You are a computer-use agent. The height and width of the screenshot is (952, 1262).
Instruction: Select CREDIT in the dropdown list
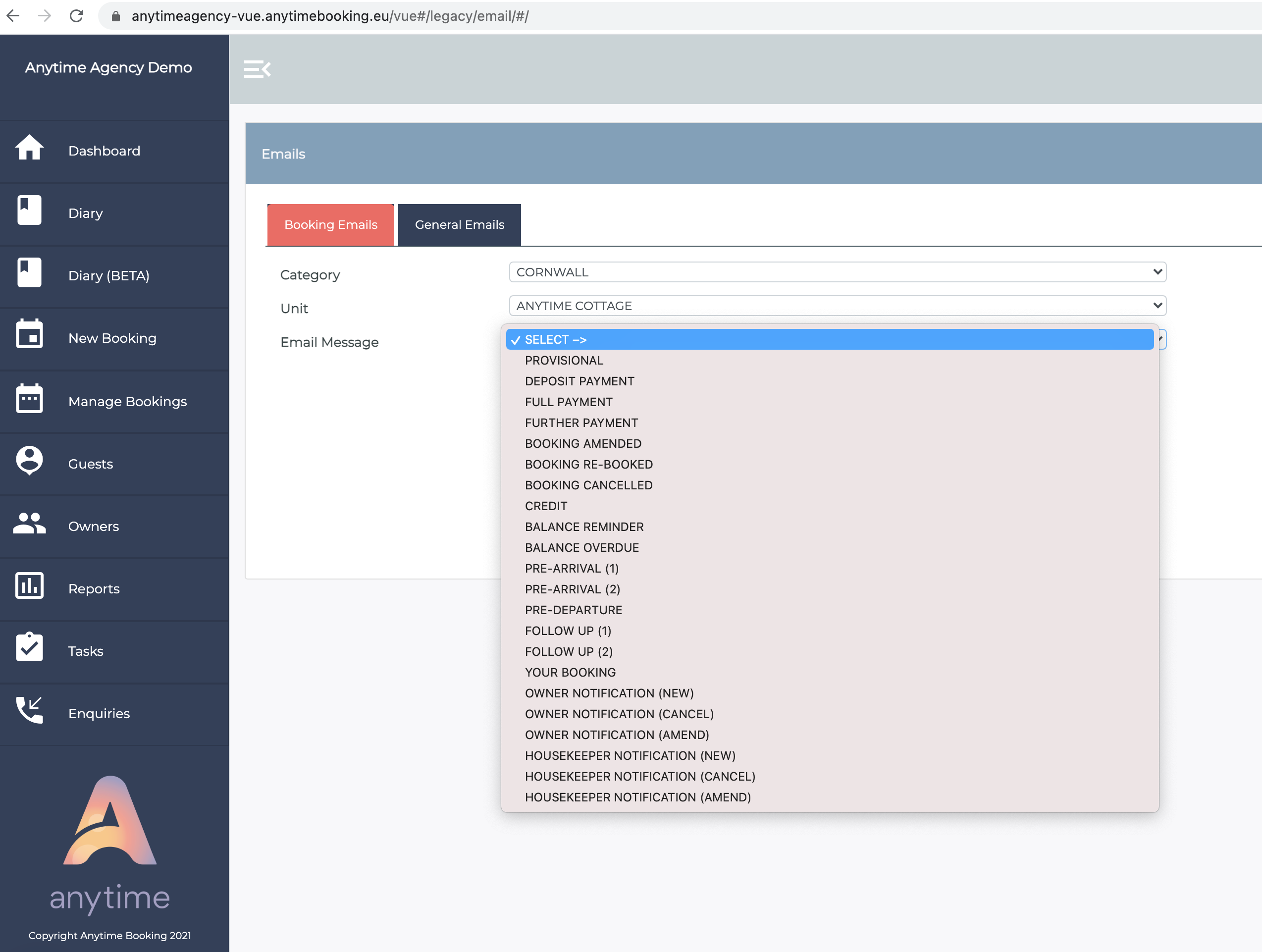[x=830, y=507]
